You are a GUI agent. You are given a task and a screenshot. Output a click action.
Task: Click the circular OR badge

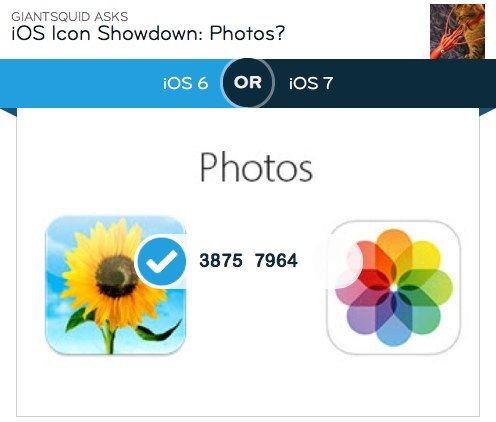tap(248, 83)
